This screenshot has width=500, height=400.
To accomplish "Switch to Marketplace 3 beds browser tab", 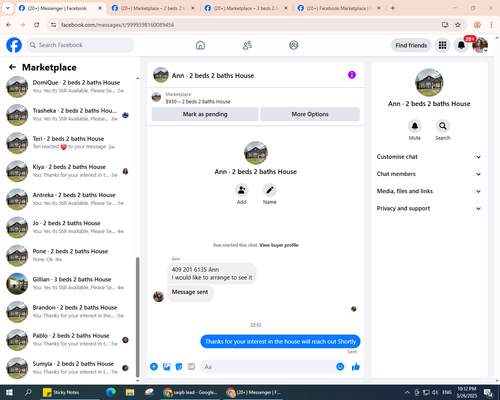I will 247,8.
